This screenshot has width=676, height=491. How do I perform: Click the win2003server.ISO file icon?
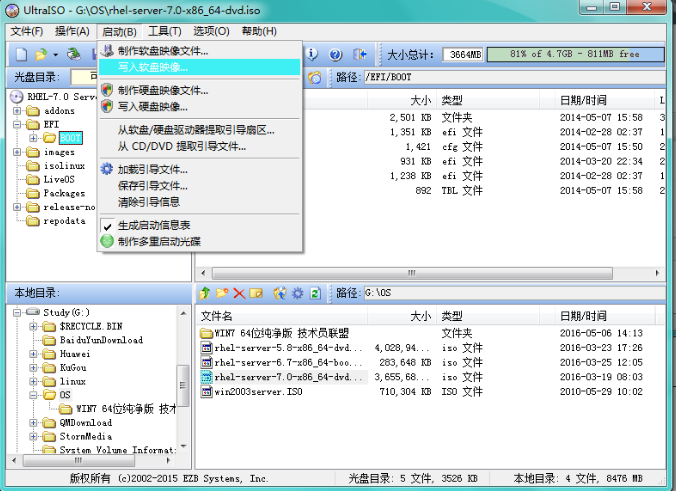[x=207, y=392]
